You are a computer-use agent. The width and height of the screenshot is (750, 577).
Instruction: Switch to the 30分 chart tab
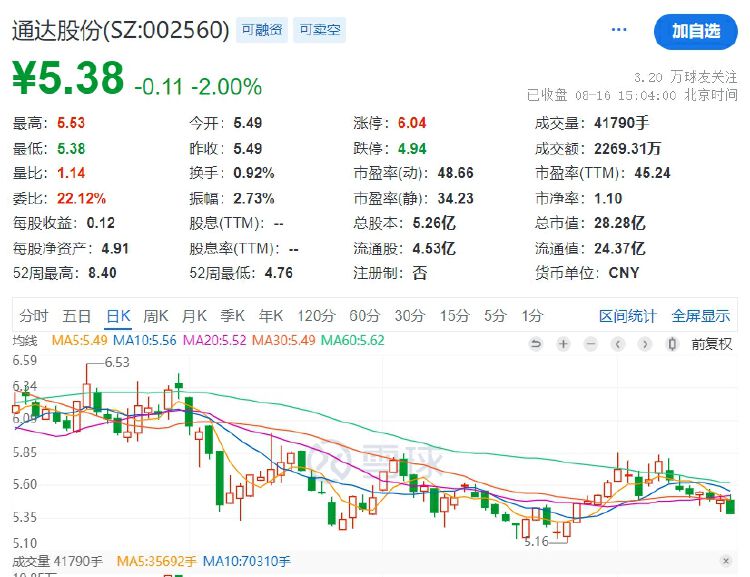pyautogui.click(x=410, y=316)
